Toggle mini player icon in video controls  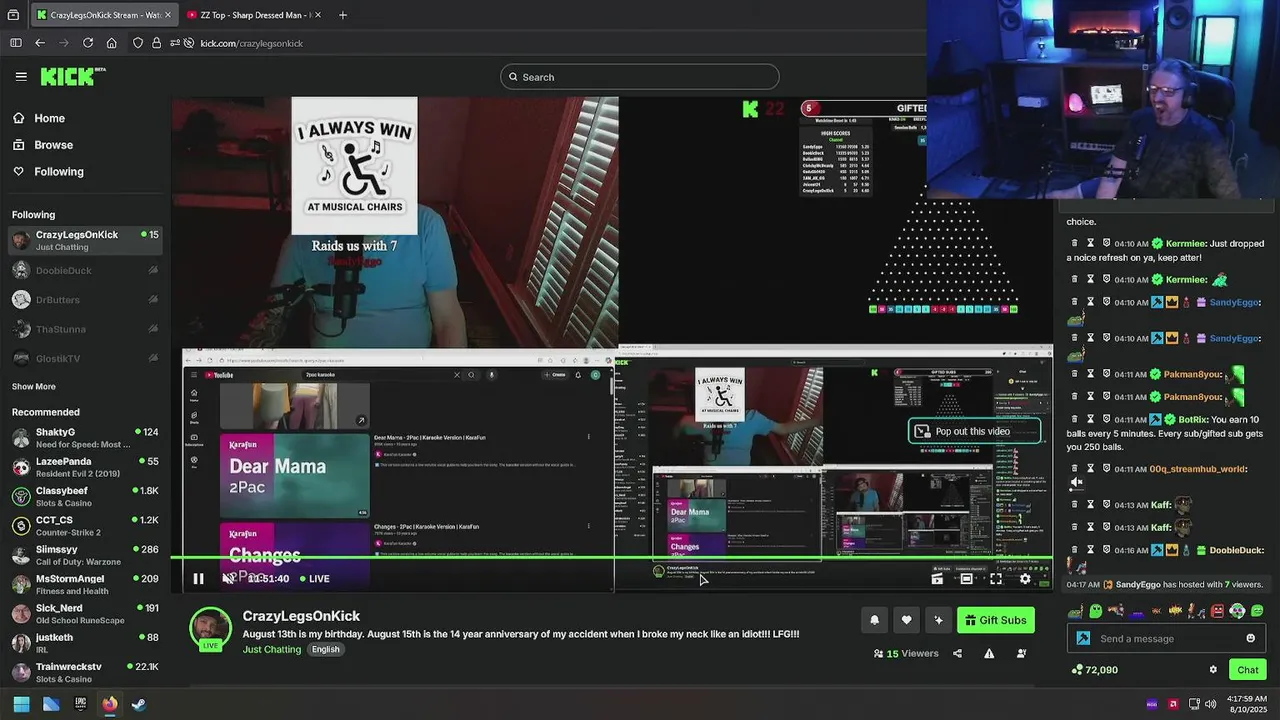click(937, 578)
